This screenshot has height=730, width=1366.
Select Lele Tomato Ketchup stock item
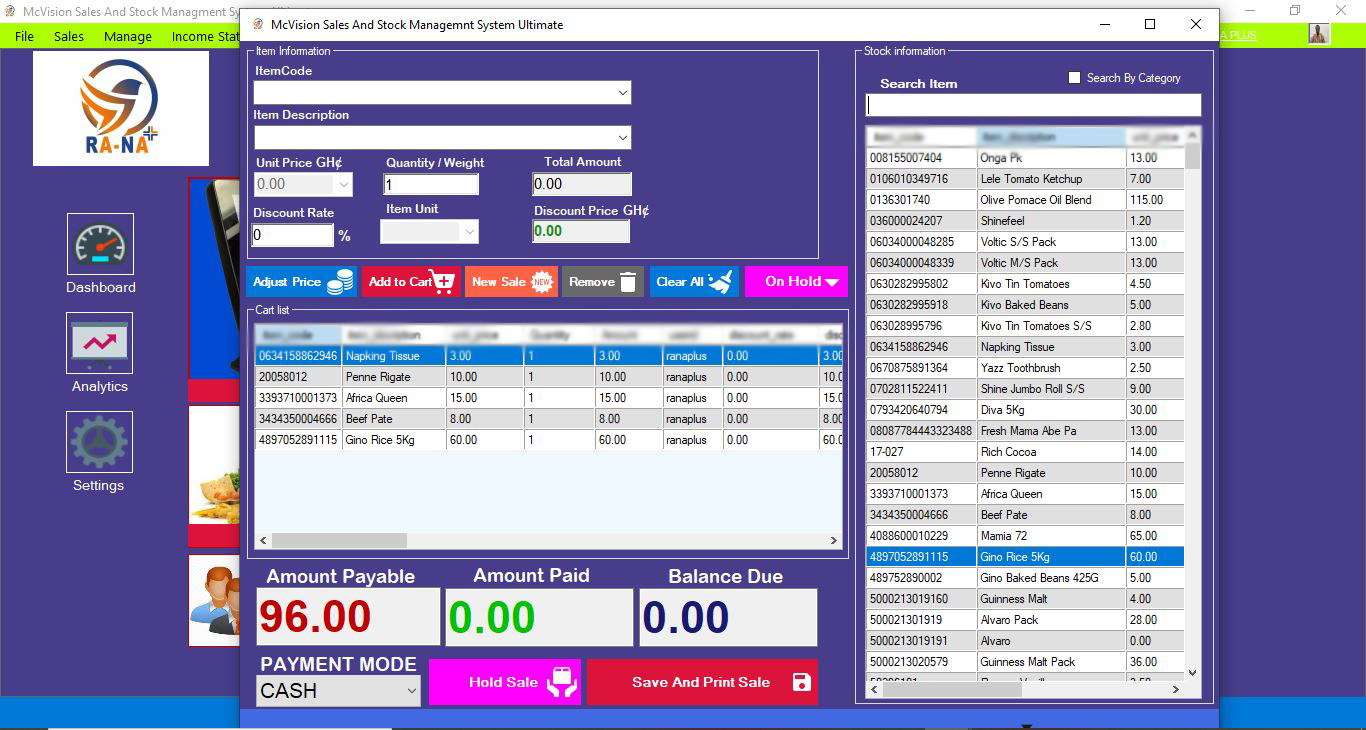1025,179
